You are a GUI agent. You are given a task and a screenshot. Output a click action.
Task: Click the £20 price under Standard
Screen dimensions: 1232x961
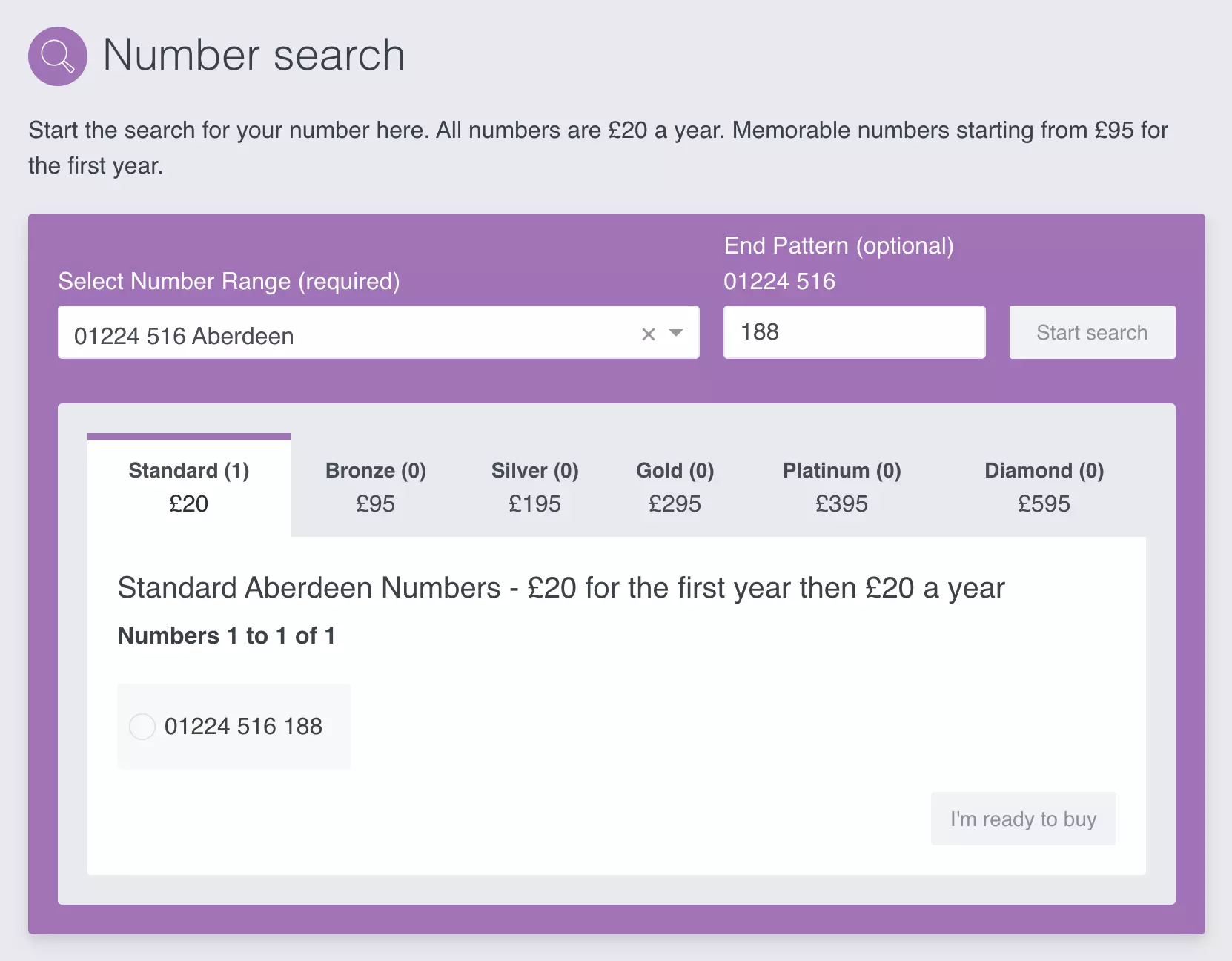189,503
